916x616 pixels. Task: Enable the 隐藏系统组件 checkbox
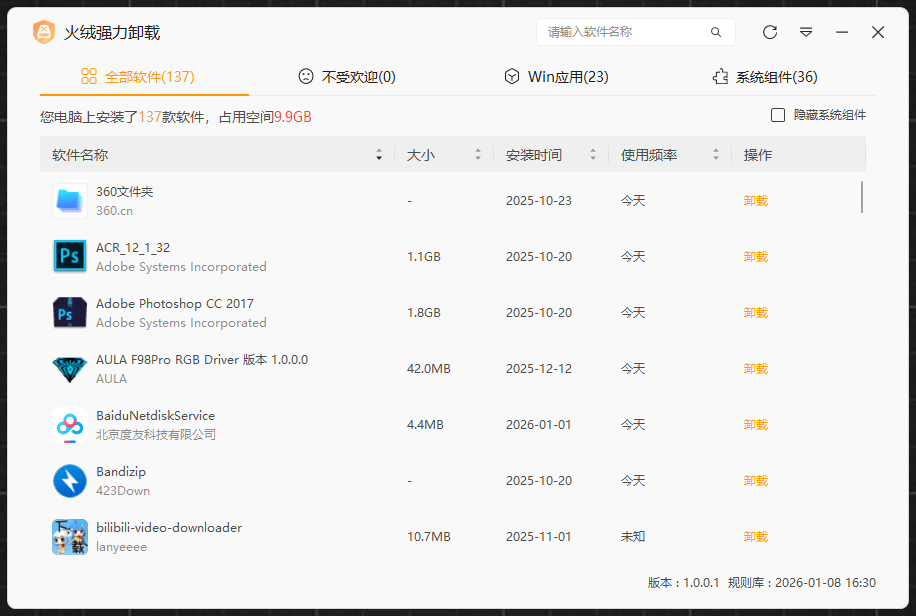point(776,114)
